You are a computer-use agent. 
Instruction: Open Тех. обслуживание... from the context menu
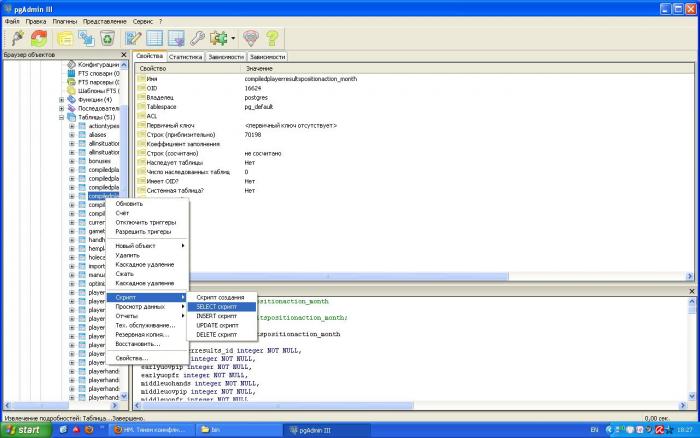click(x=147, y=325)
